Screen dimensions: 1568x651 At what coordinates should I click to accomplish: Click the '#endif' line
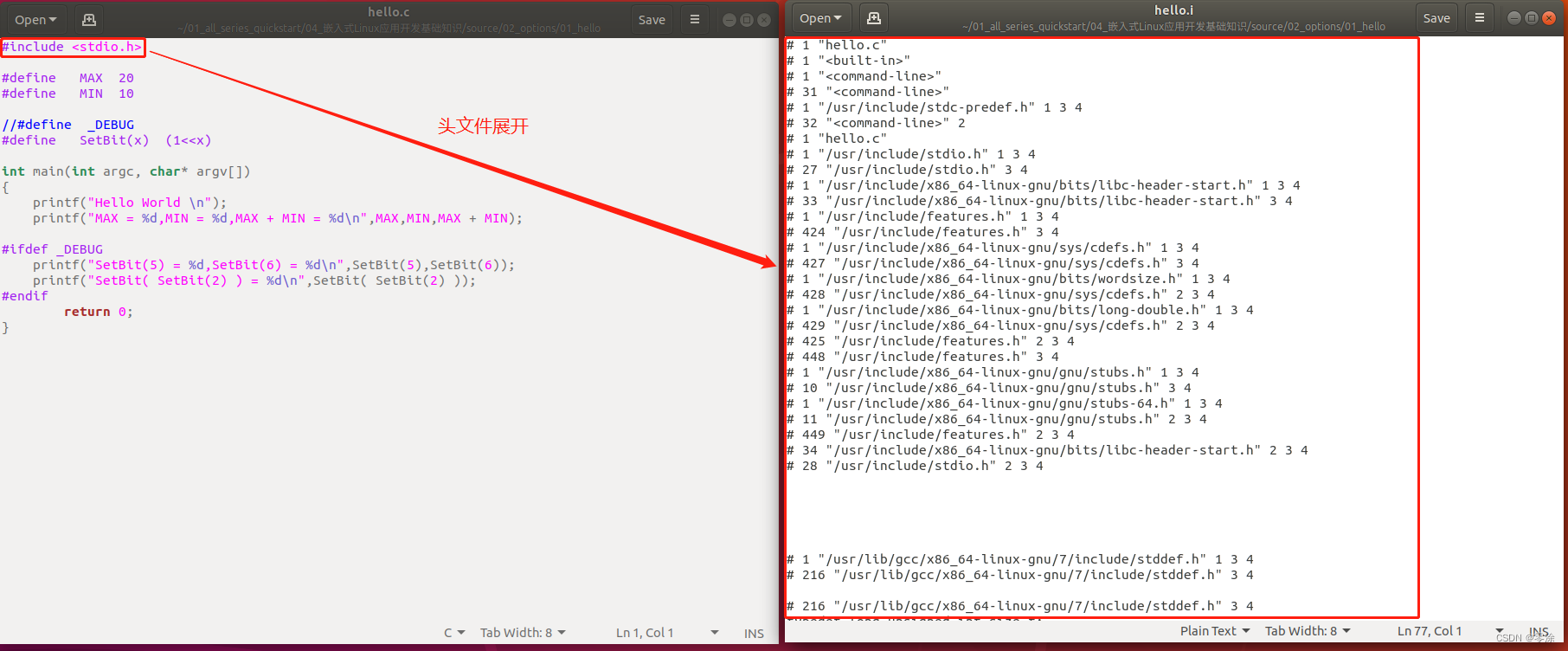coord(25,296)
